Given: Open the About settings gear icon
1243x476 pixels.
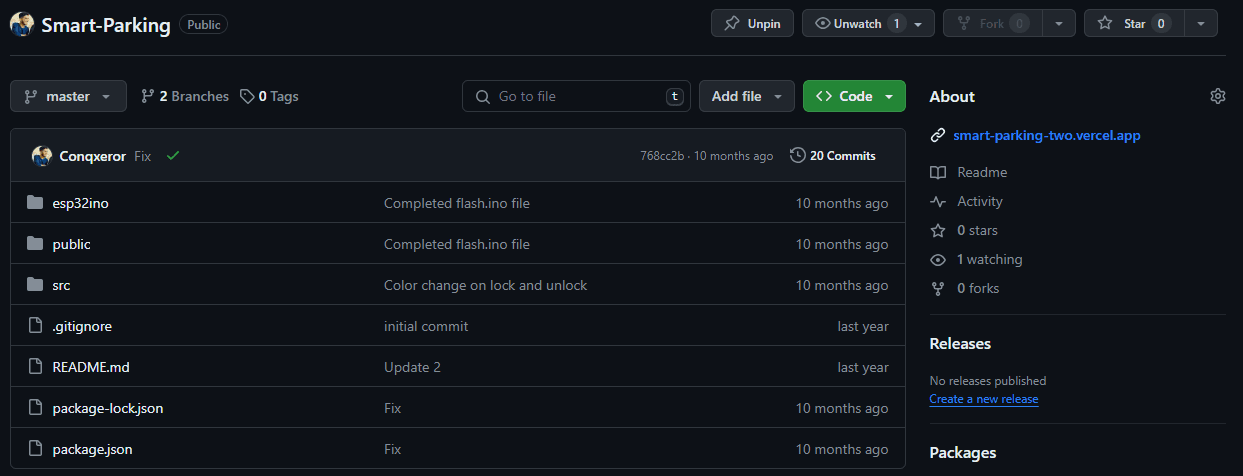Looking at the screenshot, I should pyautogui.click(x=1217, y=96).
